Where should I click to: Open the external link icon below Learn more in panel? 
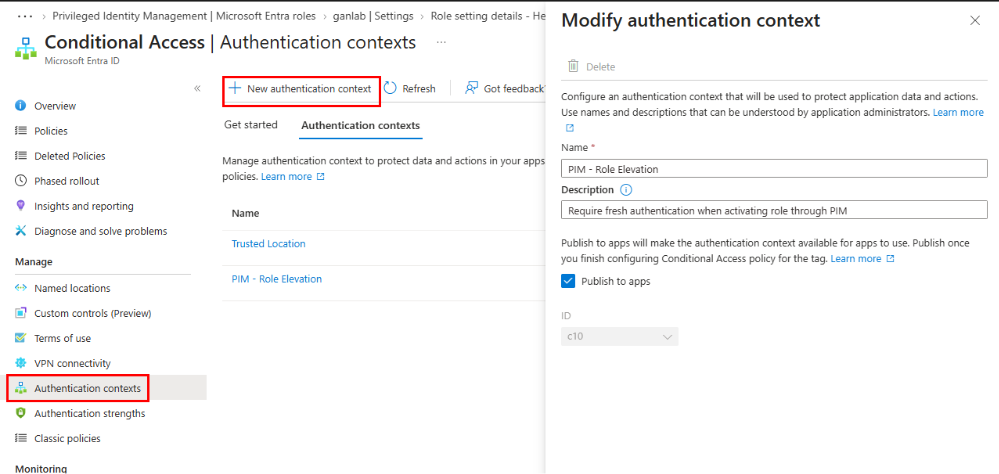coord(570,128)
